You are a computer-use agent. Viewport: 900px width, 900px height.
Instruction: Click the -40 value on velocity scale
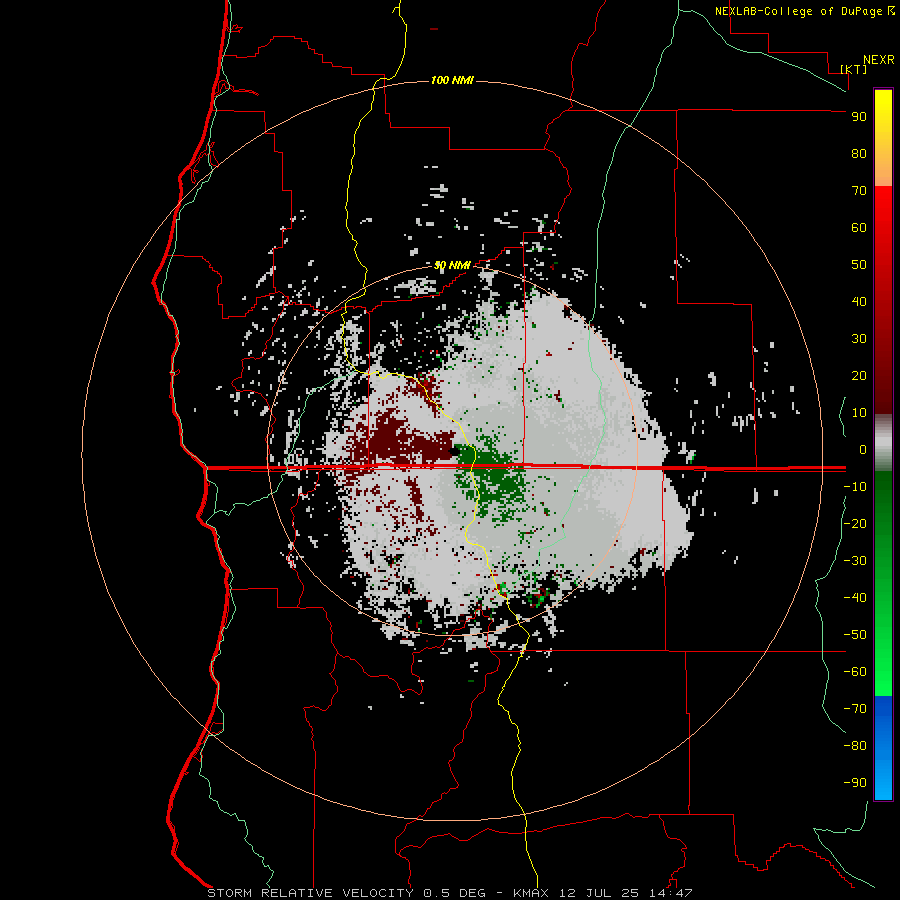pos(855,598)
